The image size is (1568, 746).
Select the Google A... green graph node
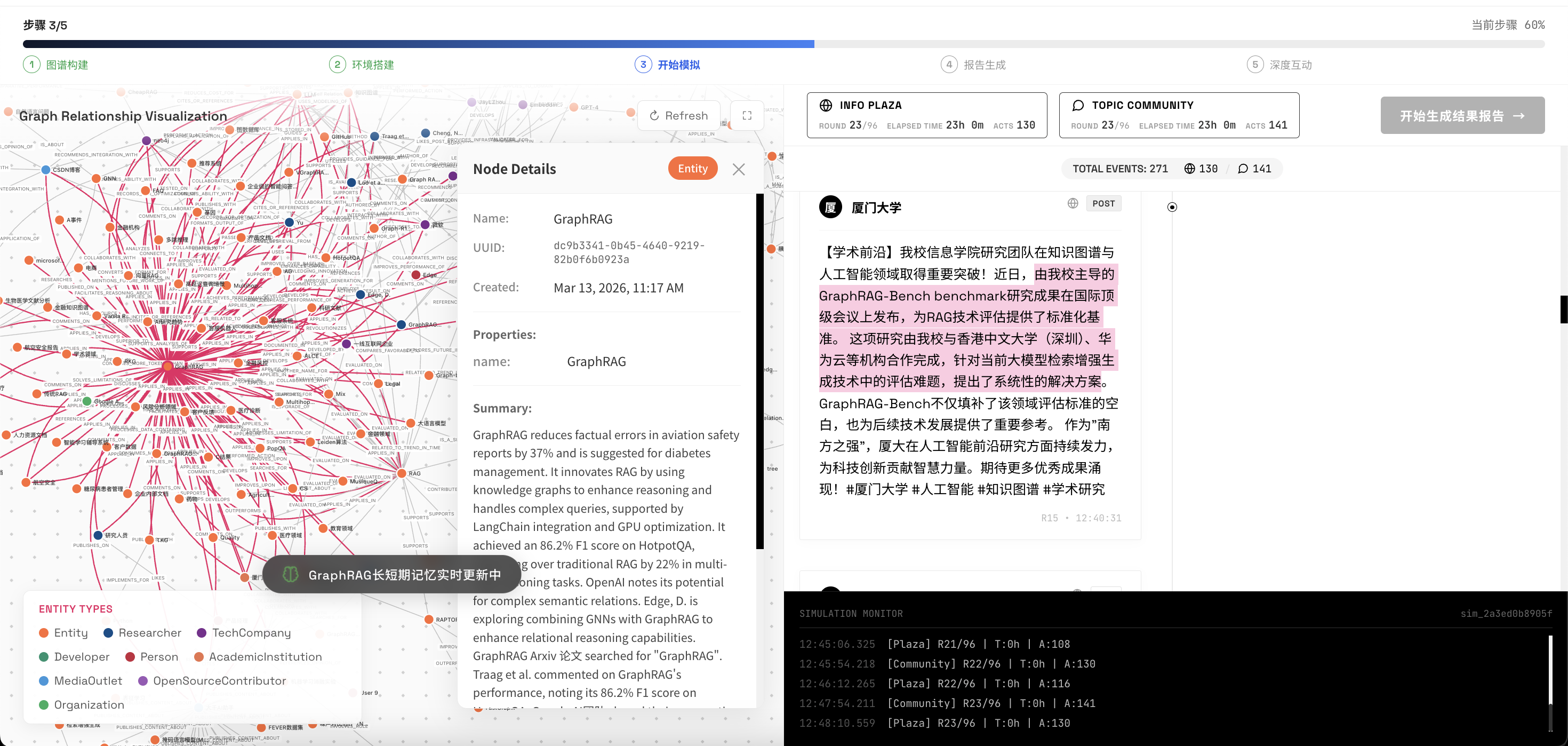87,401
